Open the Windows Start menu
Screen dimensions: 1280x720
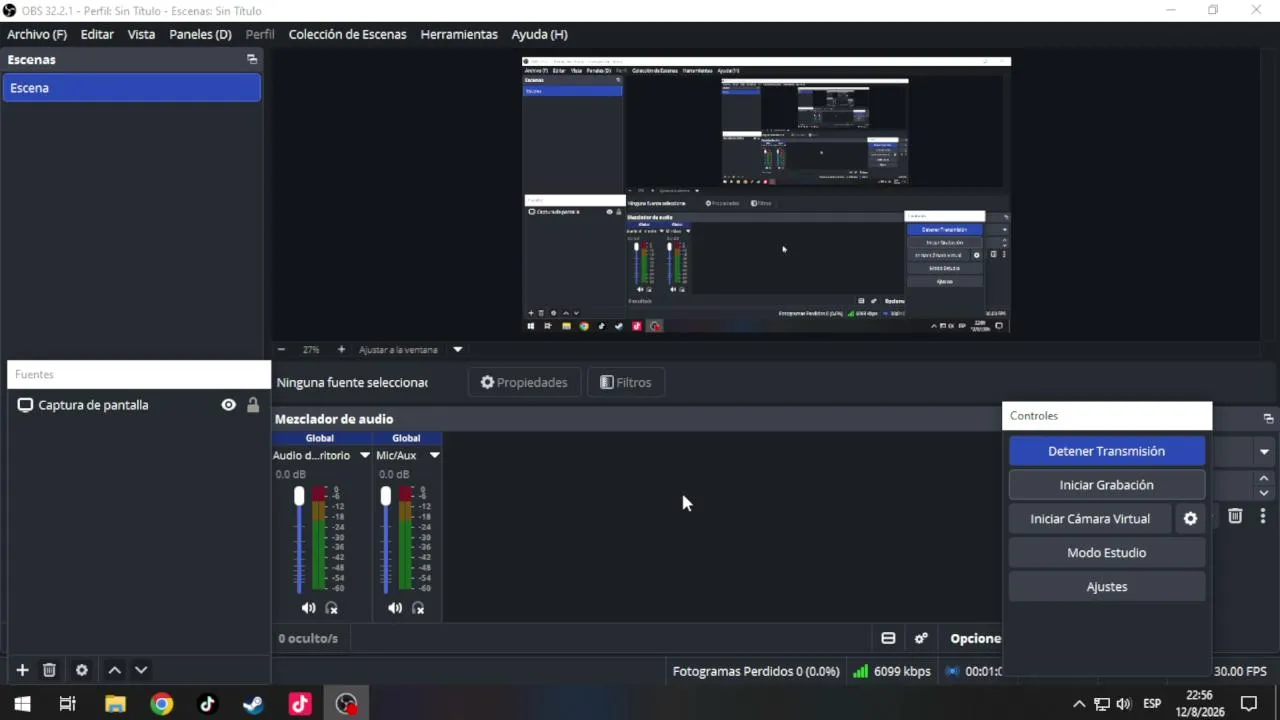point(22,704)
